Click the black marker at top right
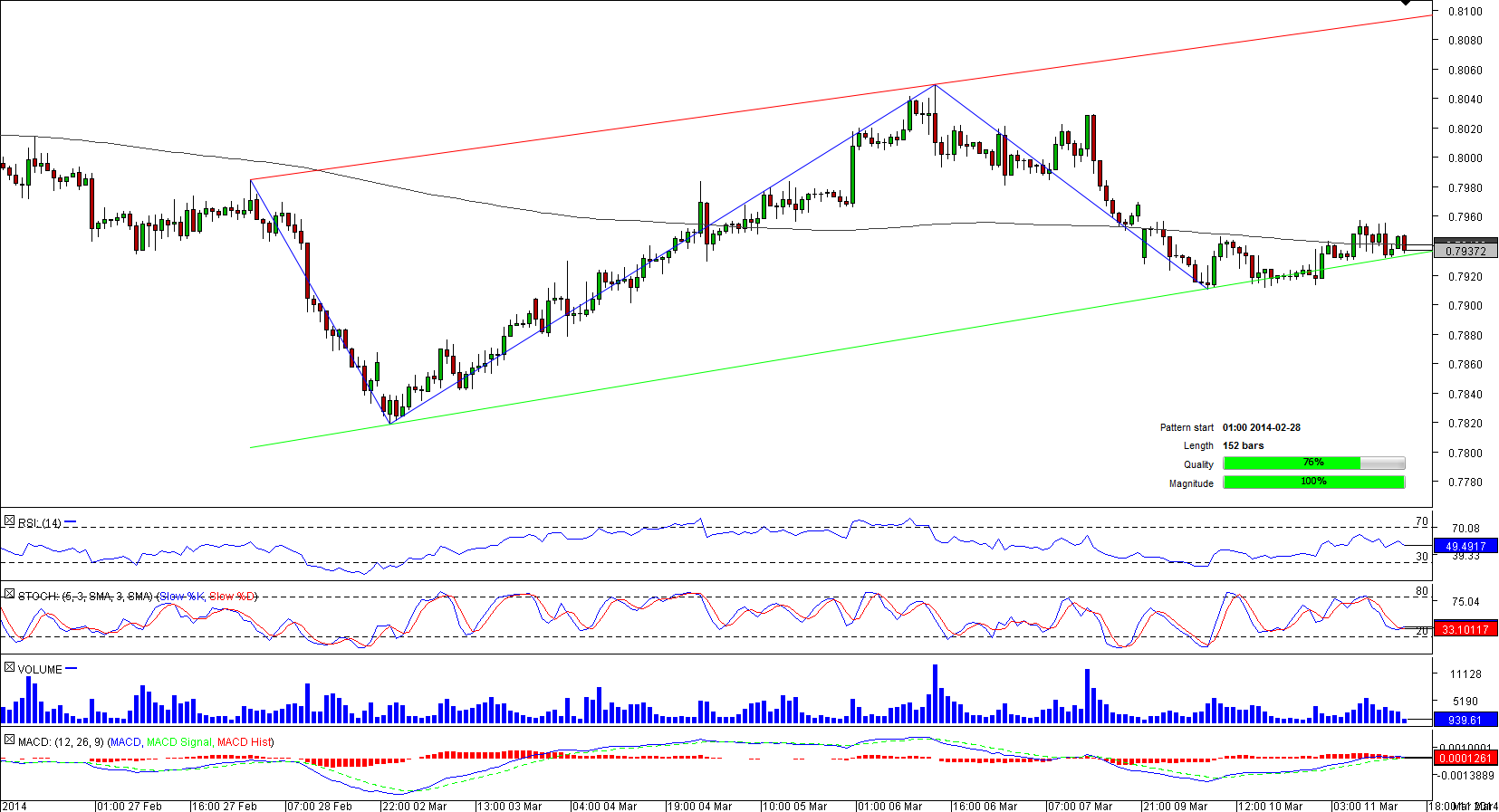The width and height of the screenshot is (1499, 812). 1406,3
